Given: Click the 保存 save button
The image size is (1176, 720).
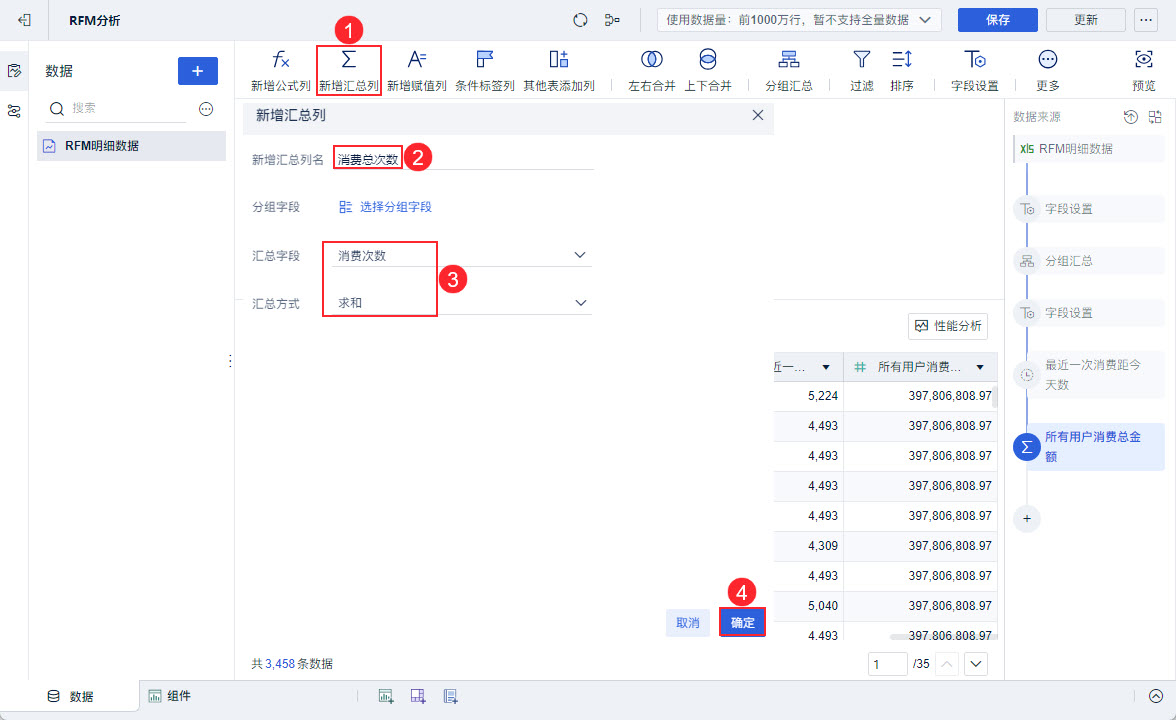Looking at the screenshot, I should pos(998,20).
